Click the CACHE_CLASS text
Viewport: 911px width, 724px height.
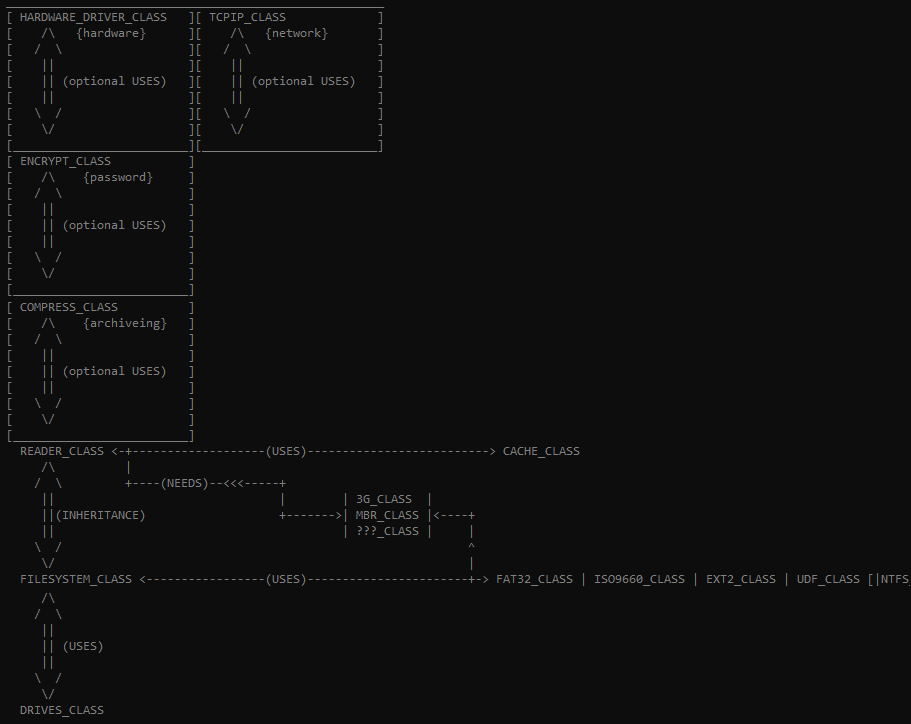click(x=541, y=451)
